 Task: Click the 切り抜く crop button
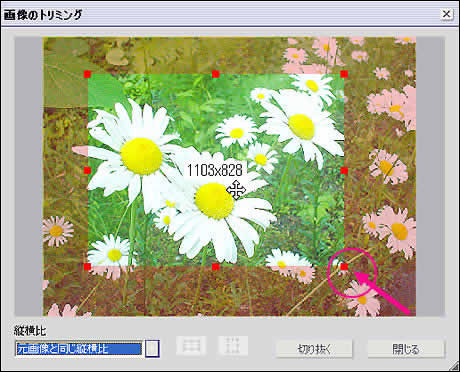[x=314, y=349]
